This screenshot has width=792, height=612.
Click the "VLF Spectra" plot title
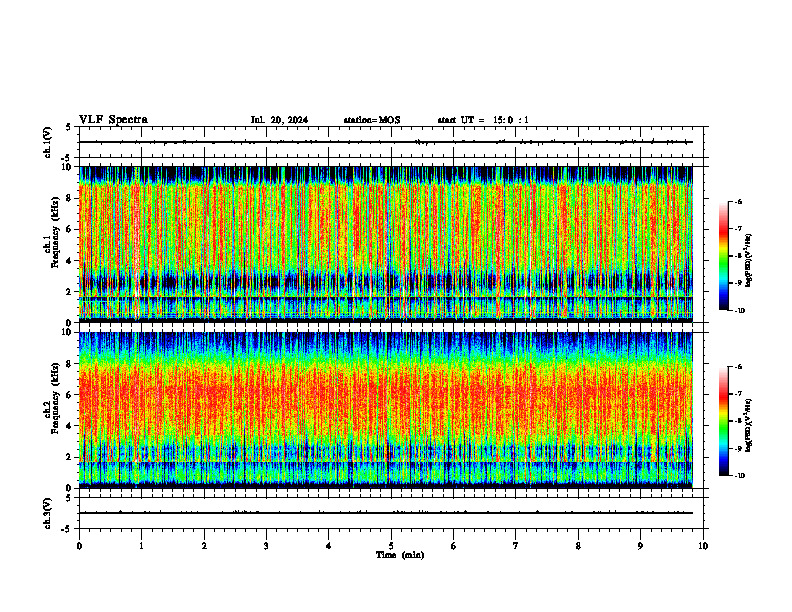click(113, 120)
